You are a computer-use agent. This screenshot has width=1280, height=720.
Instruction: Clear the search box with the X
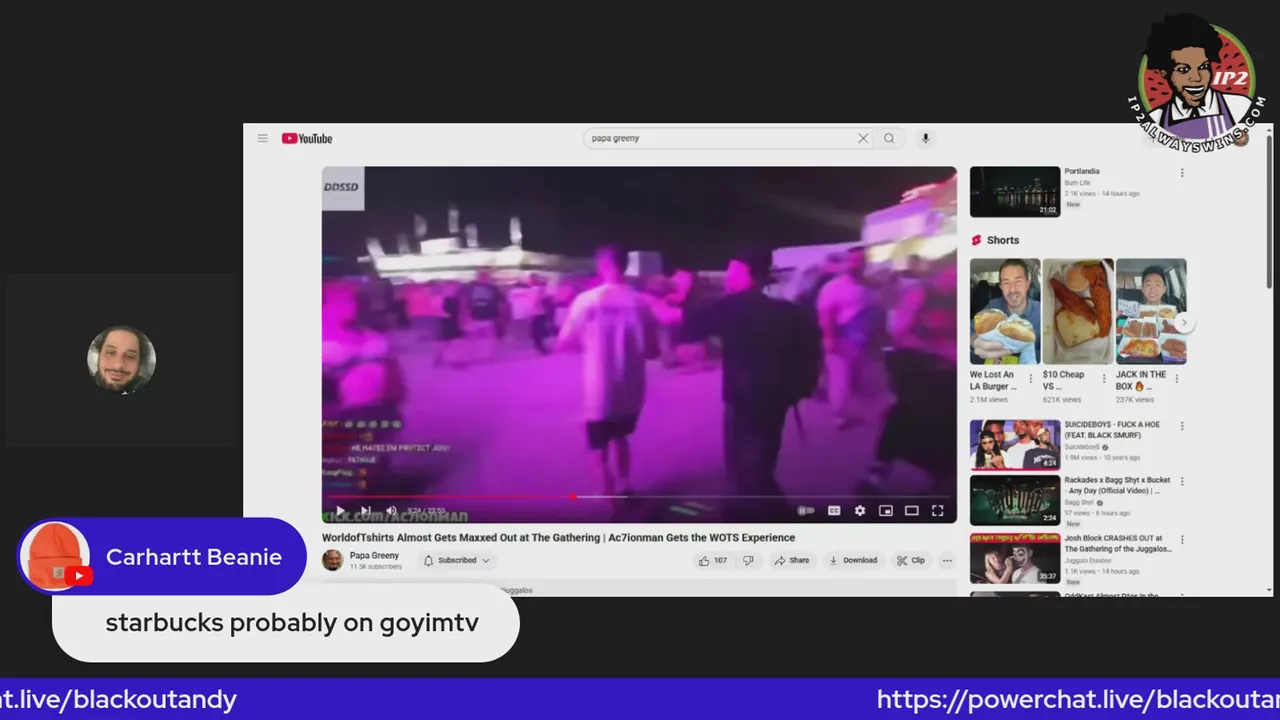[x=863, y=138]
